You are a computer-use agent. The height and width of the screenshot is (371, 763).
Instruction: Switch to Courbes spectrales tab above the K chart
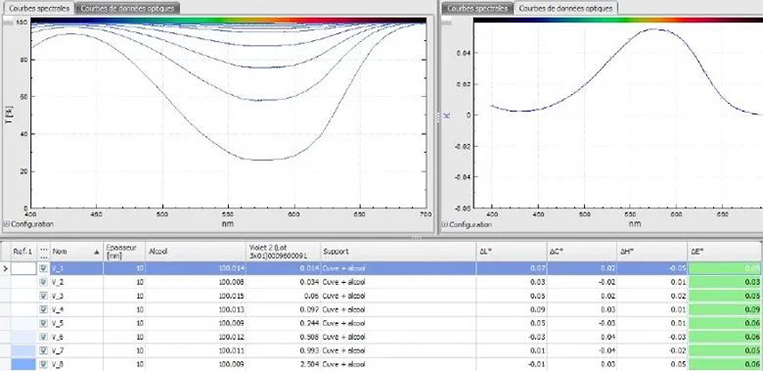[477, 8]
